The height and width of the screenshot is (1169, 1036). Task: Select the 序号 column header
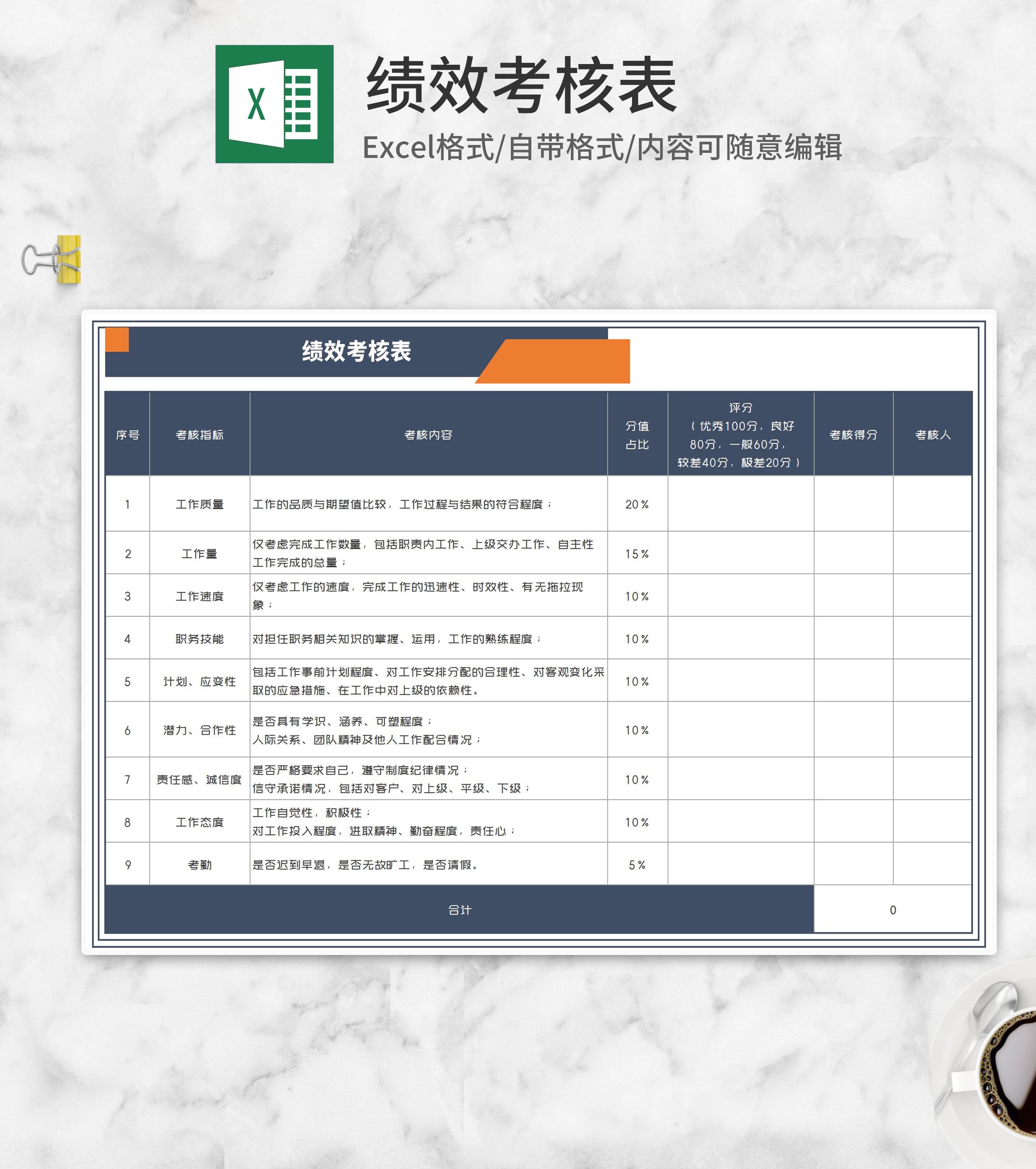[x=128, y=435]
